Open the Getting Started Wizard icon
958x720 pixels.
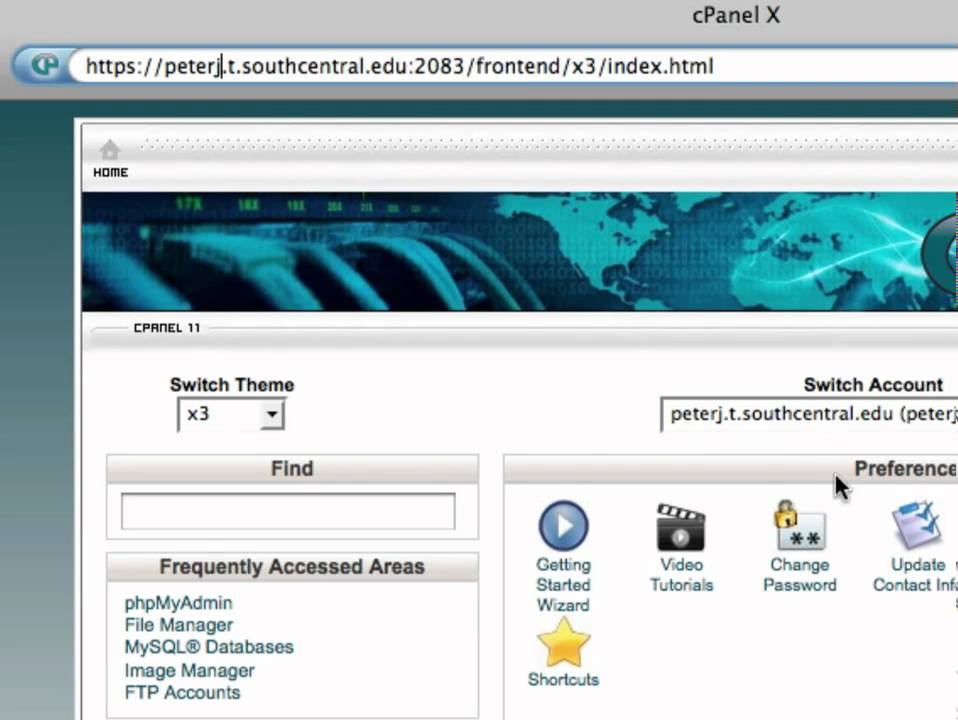(x=563, y=526)
